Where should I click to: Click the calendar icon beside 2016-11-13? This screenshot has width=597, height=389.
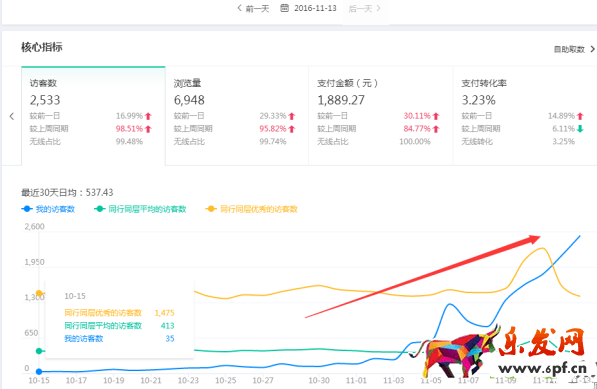[x=284, y=8]
